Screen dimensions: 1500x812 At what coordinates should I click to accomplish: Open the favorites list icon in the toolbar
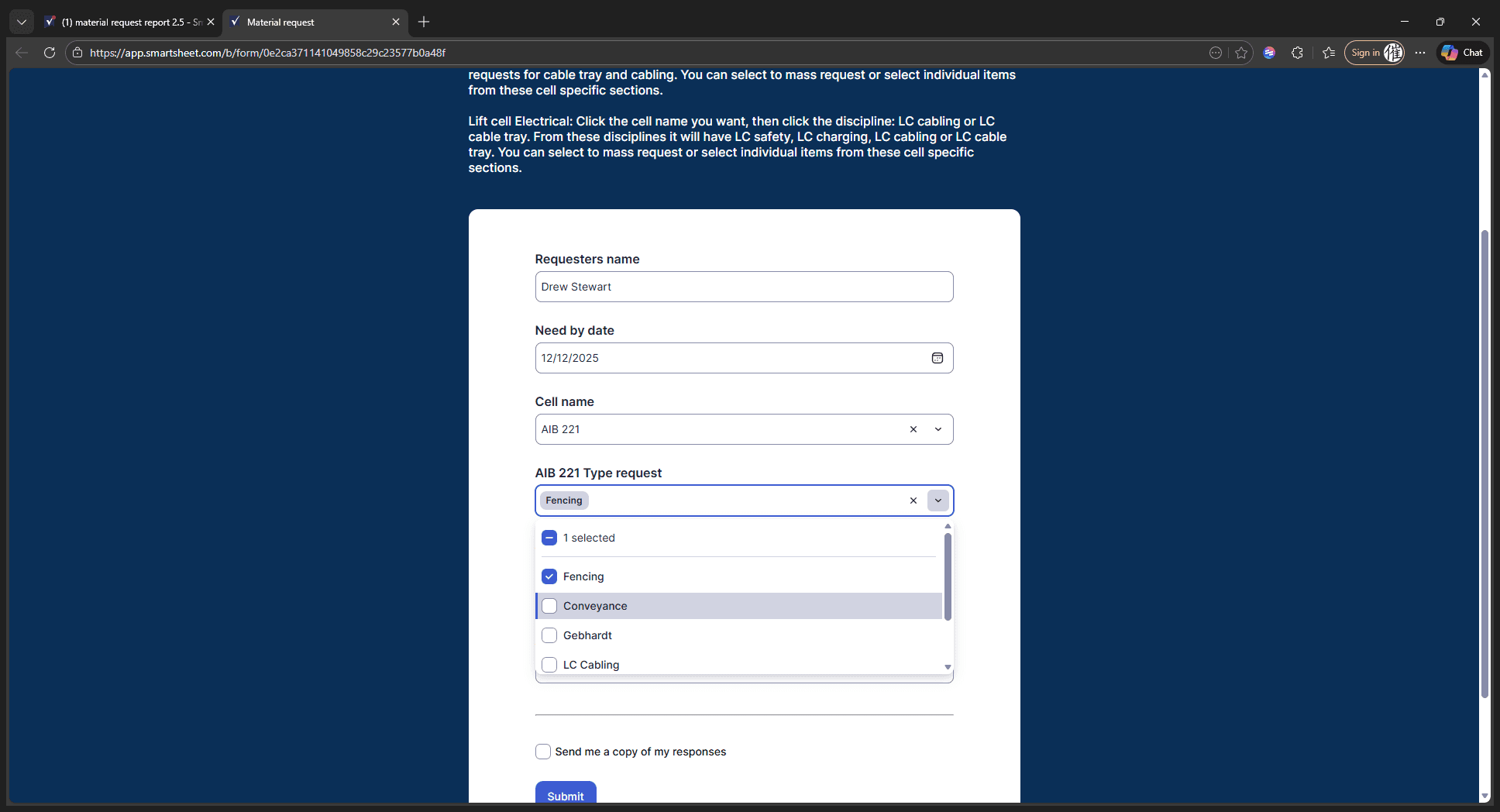(1329, 53)
